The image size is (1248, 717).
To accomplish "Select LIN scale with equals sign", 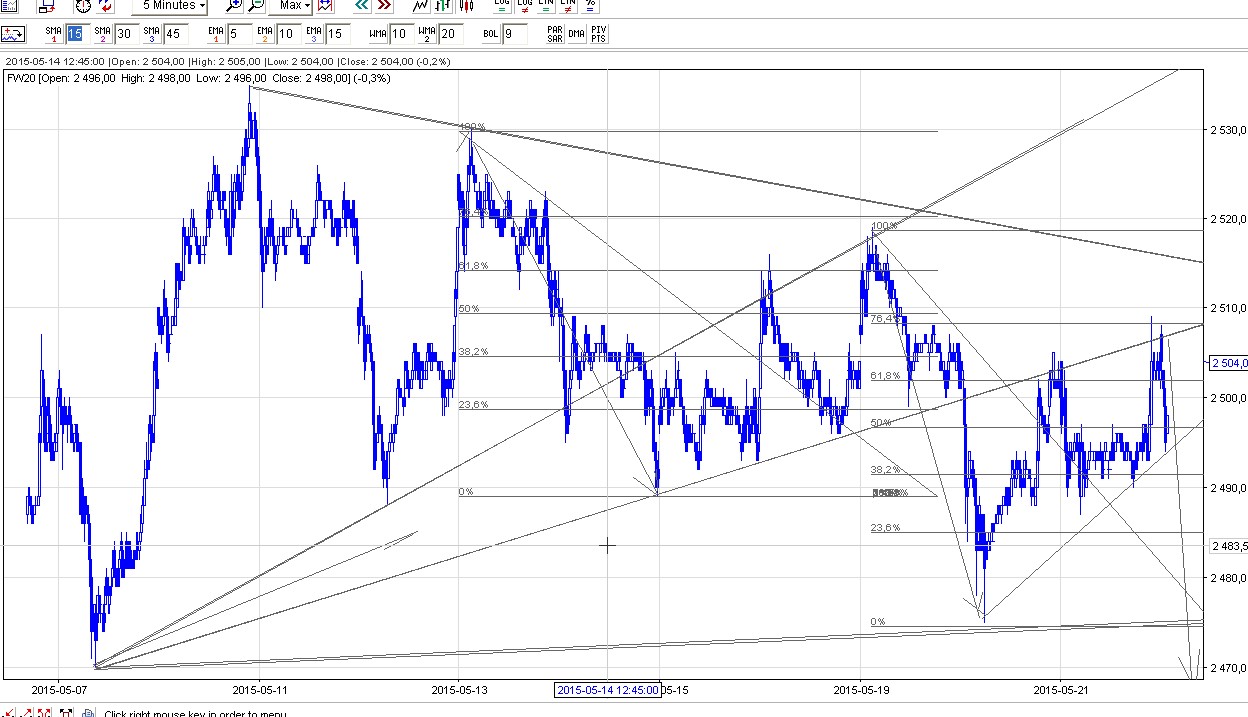I will click(x=546, y=5).
